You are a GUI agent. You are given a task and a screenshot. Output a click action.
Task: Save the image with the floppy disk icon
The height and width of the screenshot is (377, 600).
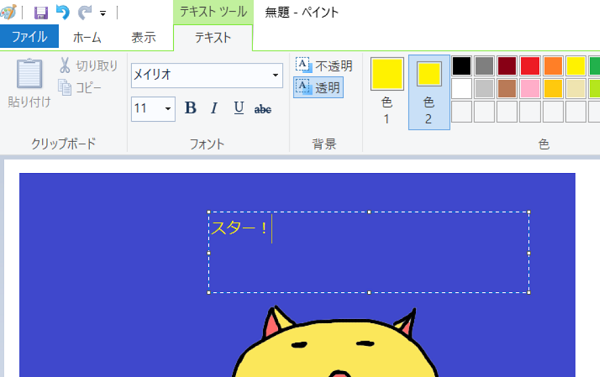pyautogui.click(x=41, y=13)
